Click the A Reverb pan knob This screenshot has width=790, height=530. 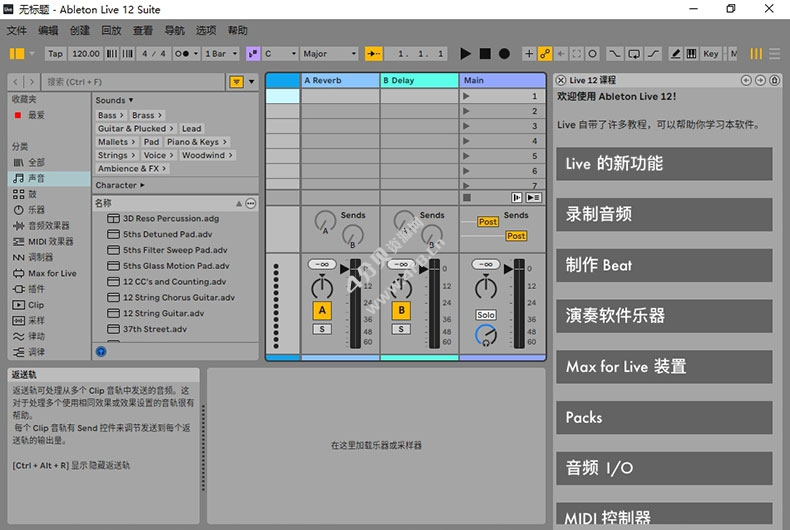[321, 288]
